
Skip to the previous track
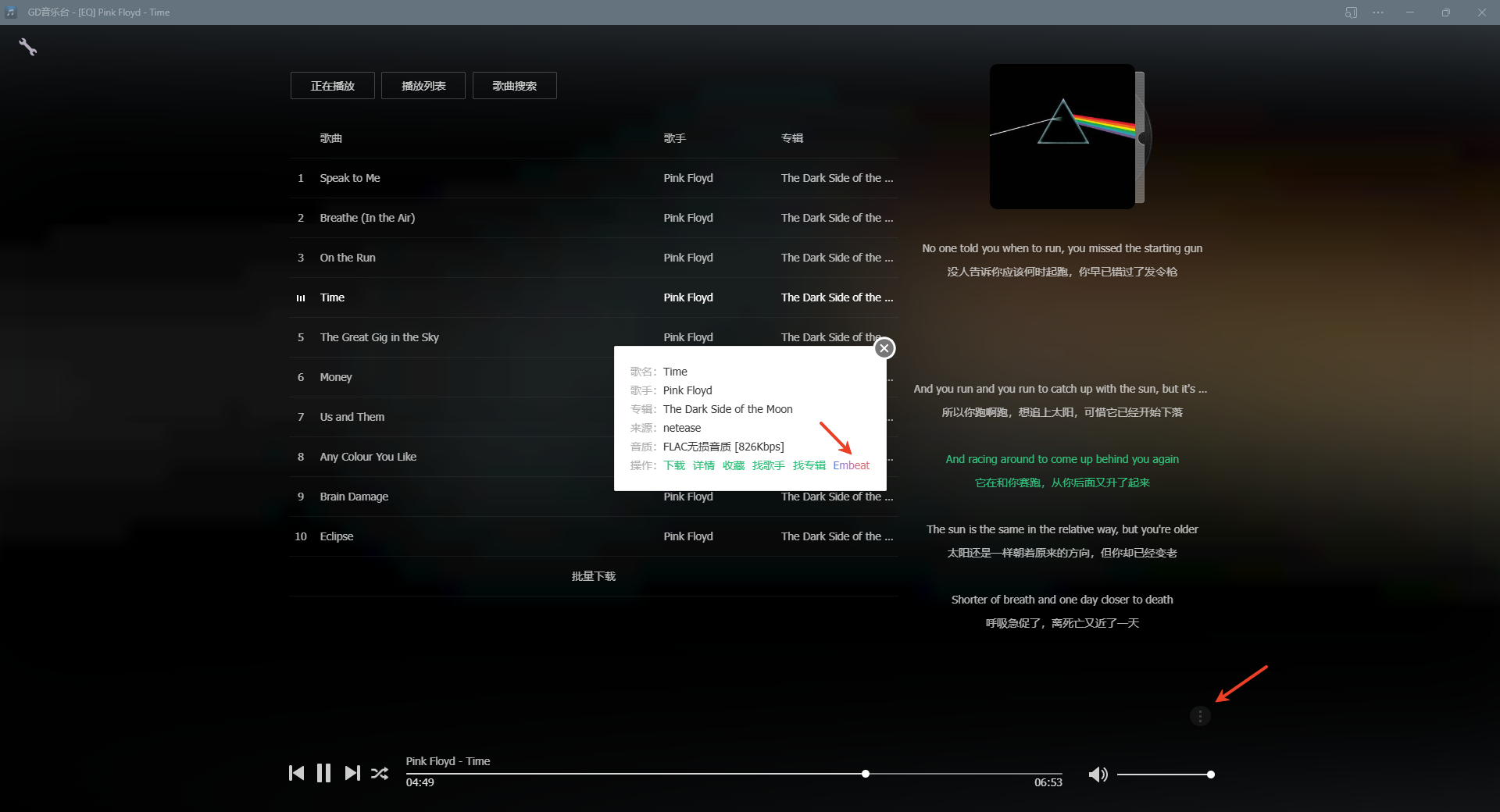[x=296, y=773]
